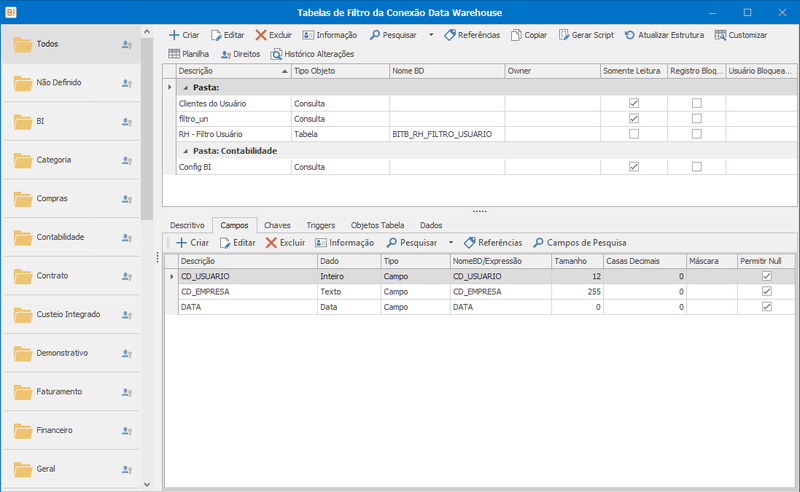Screen dimensions: 800x492
Task: Open Pesquisar dropdown arrow in fields toolbar
Action: pyautogui.click(x=451, y=243)
